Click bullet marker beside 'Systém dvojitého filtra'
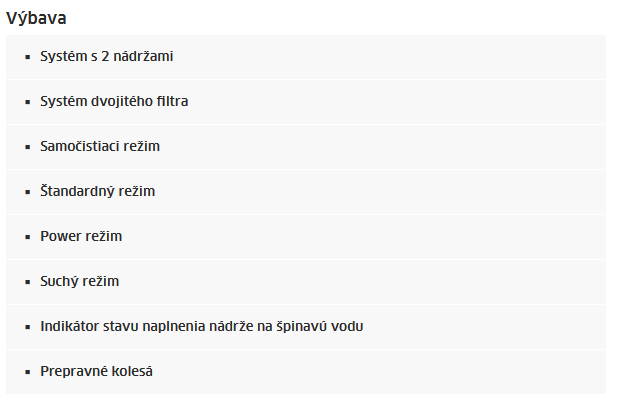This screenshot has width=621, height=403. [x=28, y=102]
